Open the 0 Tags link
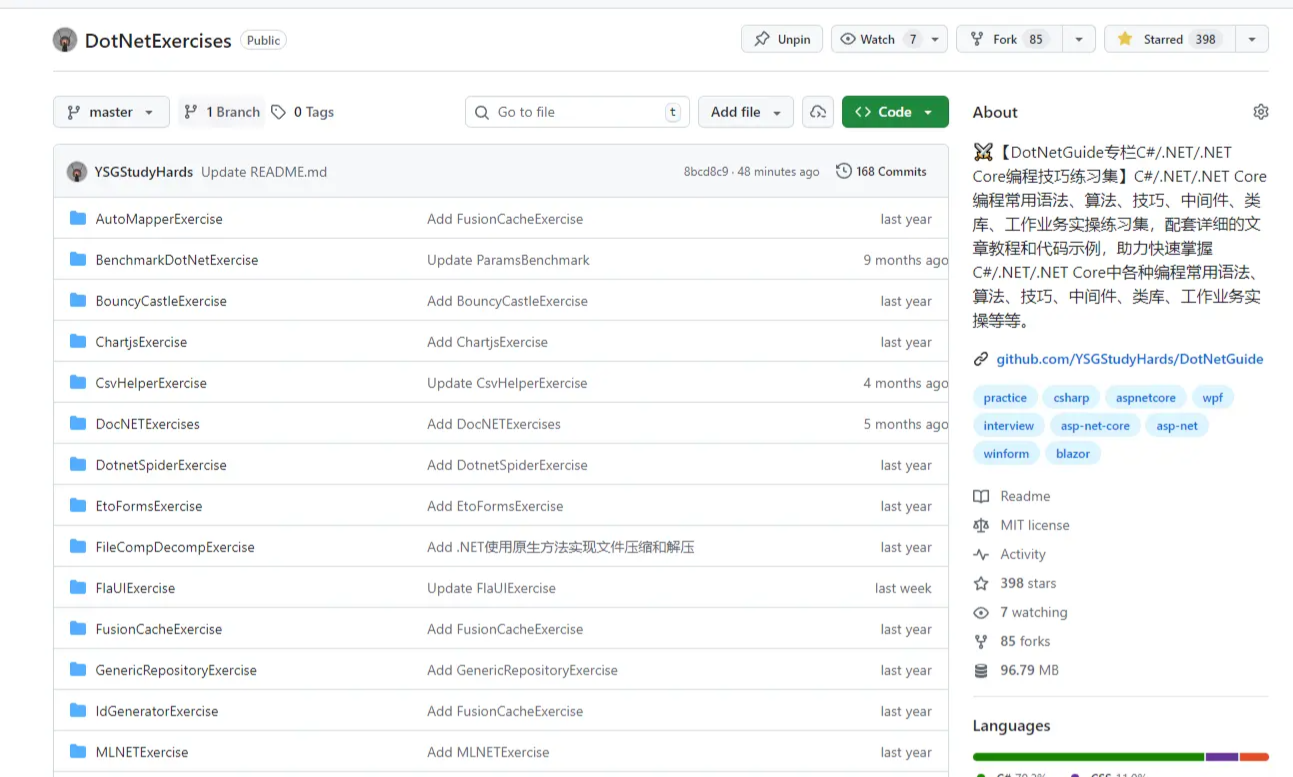This screenshot has height=777, width=1293. pos(303,112)
